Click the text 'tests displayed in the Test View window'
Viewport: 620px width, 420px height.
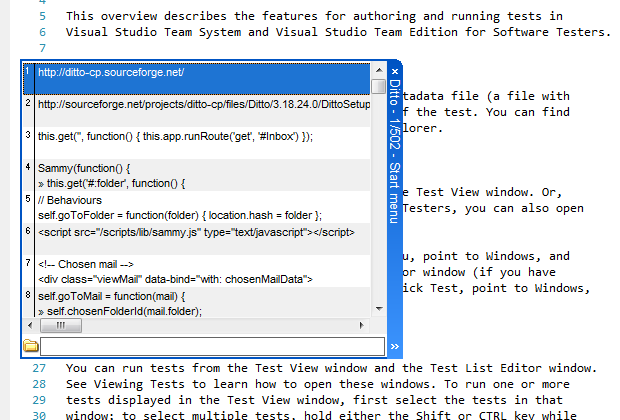205,400
